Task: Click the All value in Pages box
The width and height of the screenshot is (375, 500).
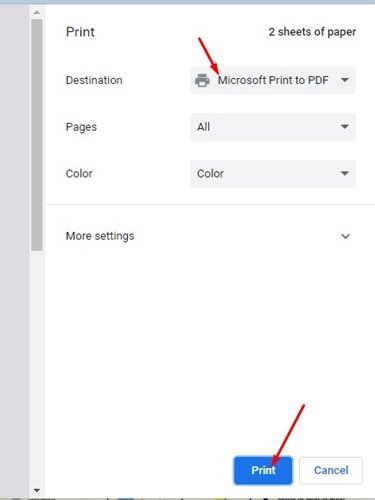Action: [x=203, y=127]
